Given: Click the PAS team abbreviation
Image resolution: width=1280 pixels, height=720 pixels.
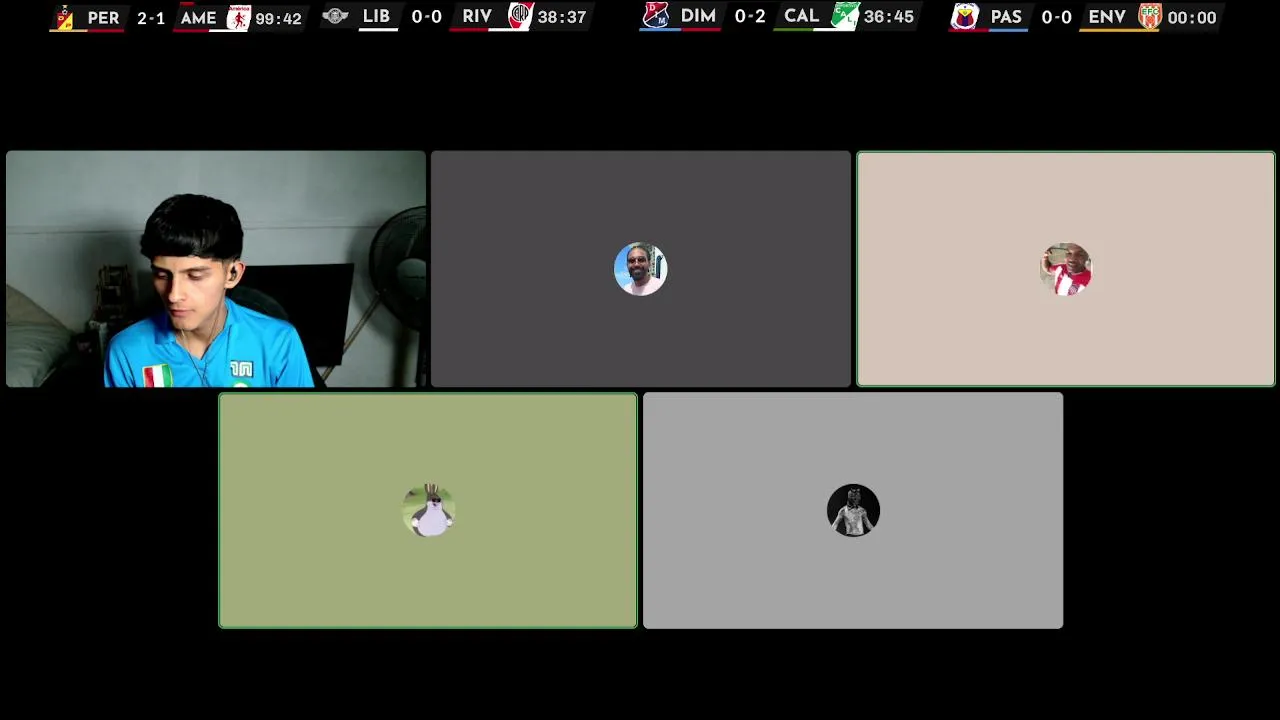Looking at the screenshot, I should [1006, 18].
